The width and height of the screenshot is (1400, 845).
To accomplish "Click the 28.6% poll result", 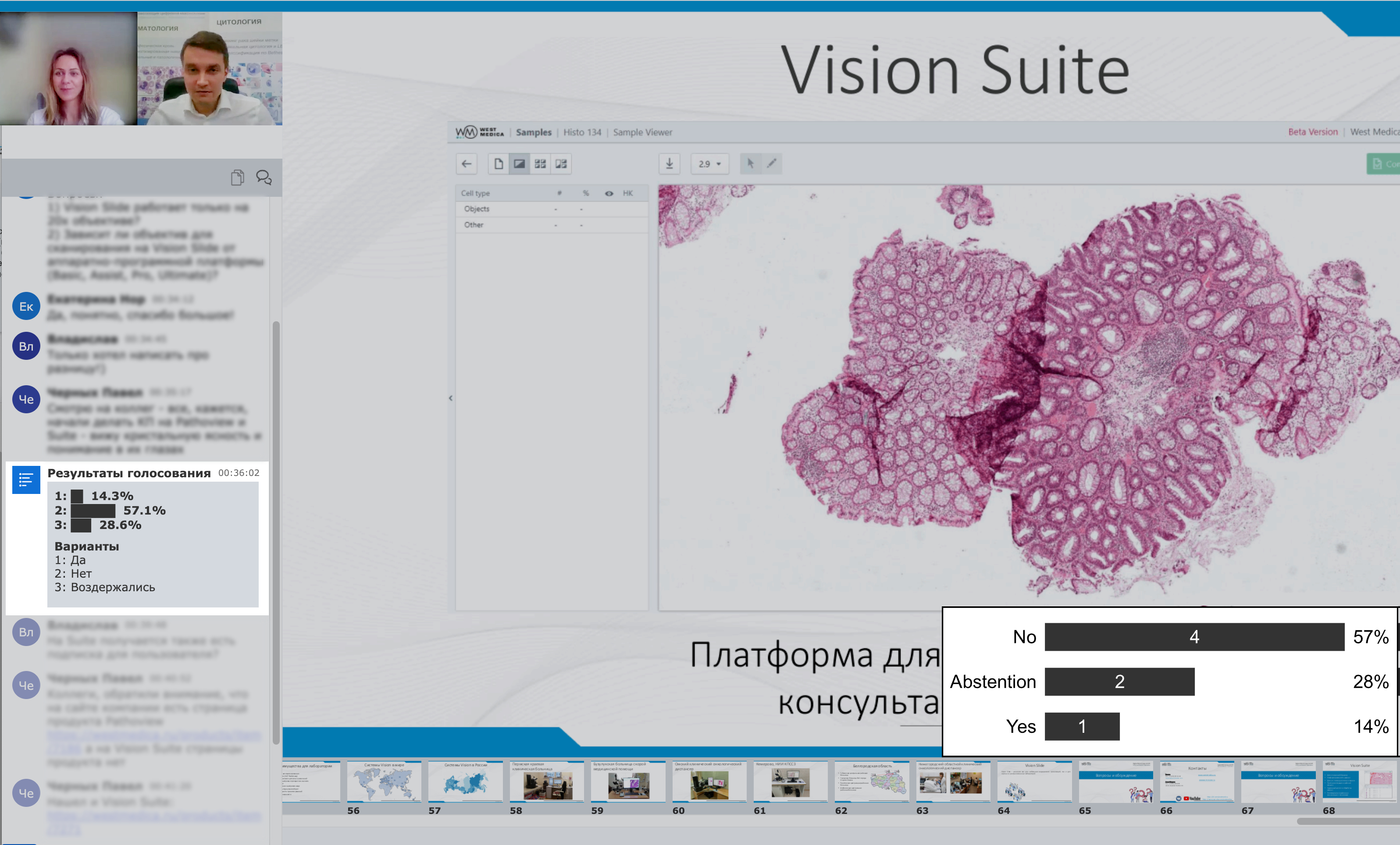I will point(121,525).
